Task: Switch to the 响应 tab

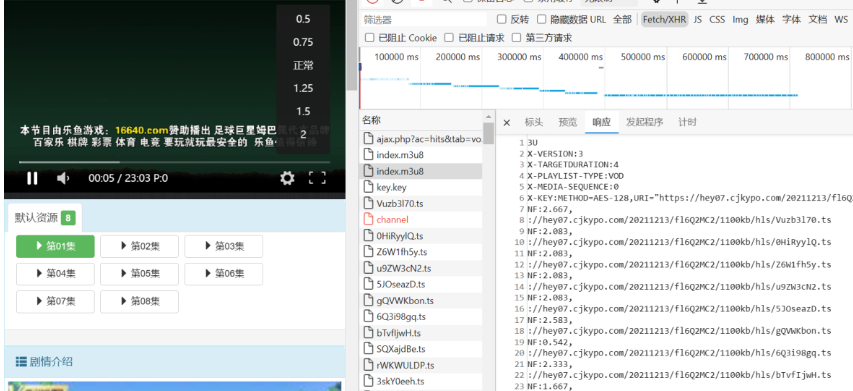Action: tap(602, 122)
